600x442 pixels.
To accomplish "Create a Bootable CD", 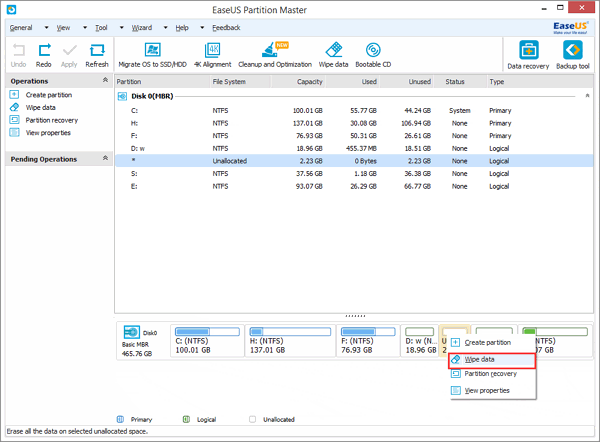I will [x=373, y=55].
